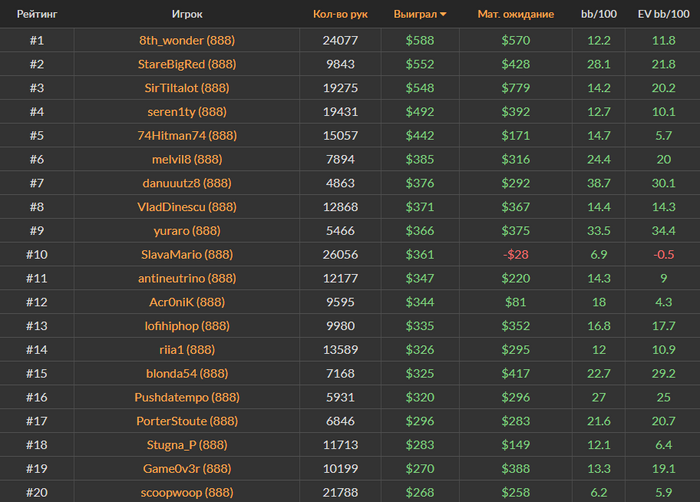View danuuutz8 (888) player stats
Viewport: 700px width, 502px height.
click(x=186, y=183)
